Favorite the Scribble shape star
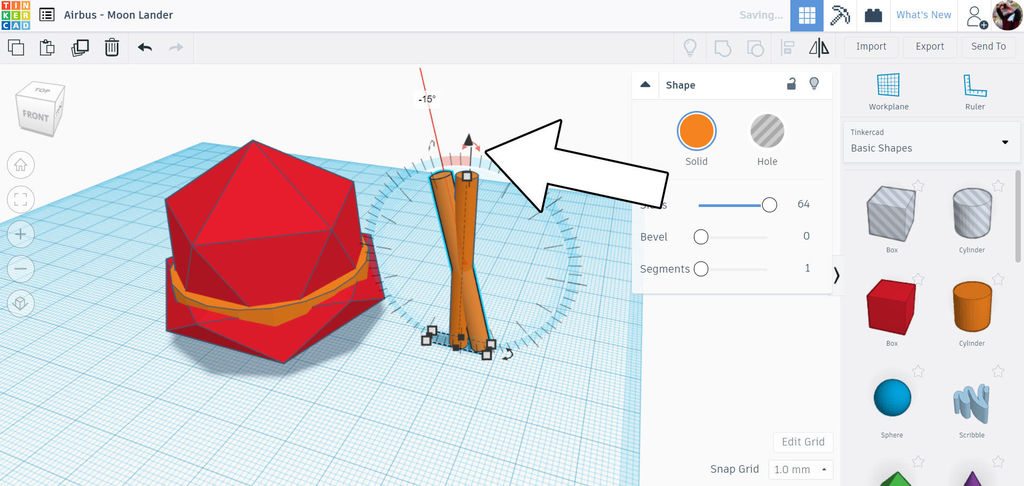1024x486 pixels. [x=998, y=372]
